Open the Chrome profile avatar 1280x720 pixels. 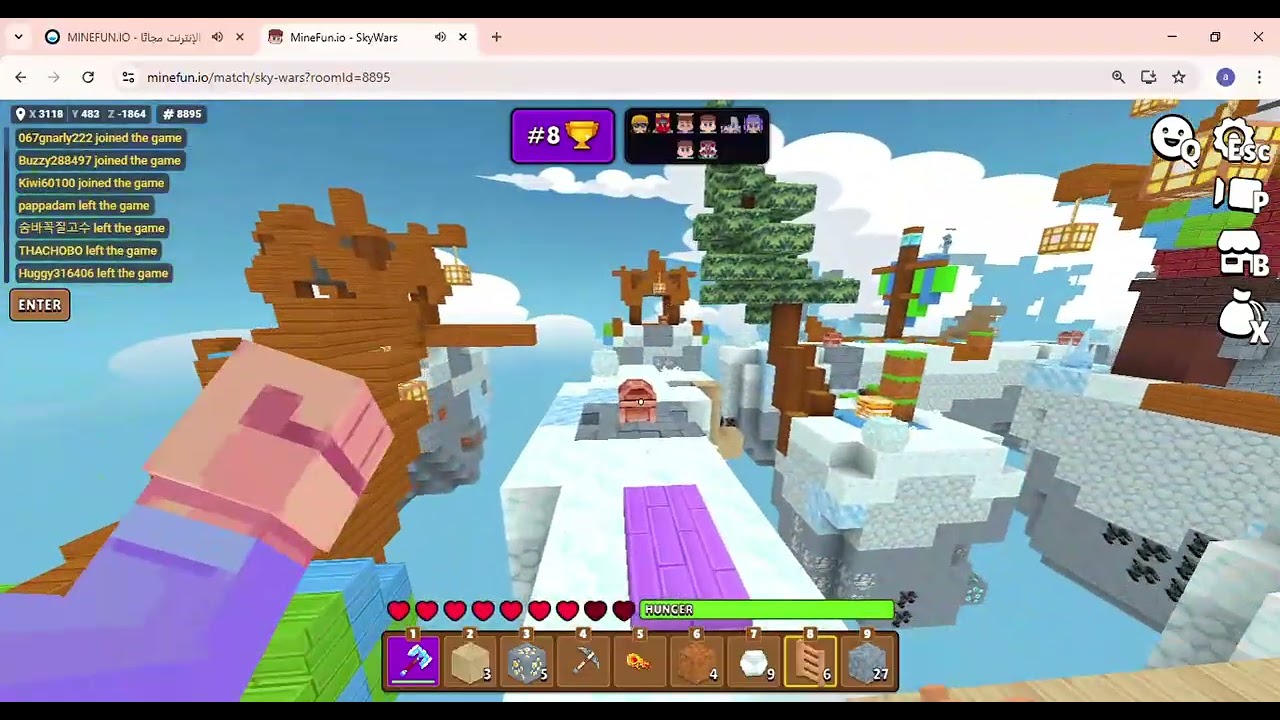pyautogui.click(x=1226, y=77)
